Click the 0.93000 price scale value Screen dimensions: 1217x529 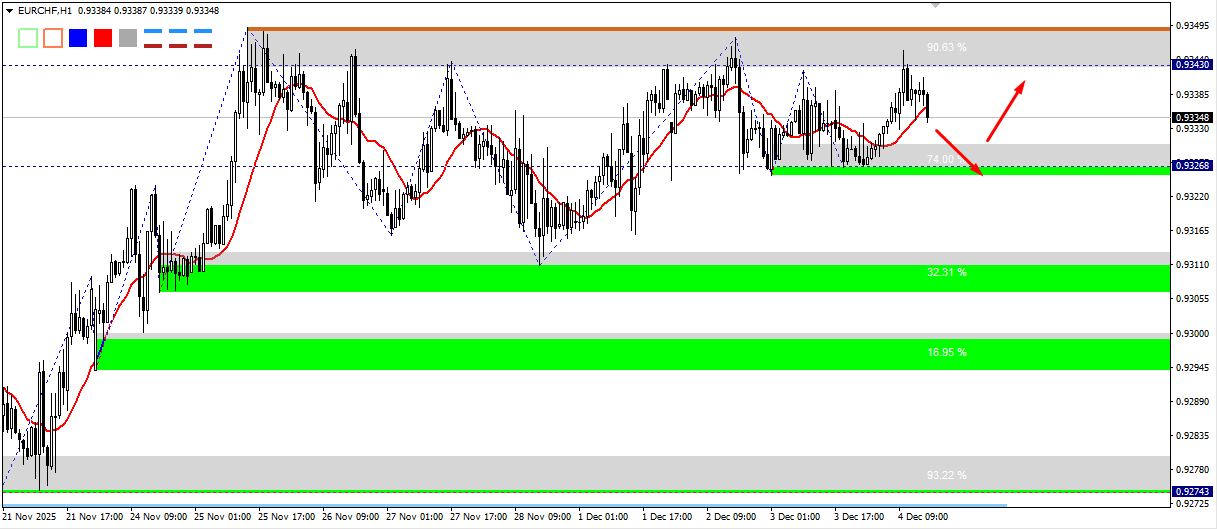(x=1192, y=333)
